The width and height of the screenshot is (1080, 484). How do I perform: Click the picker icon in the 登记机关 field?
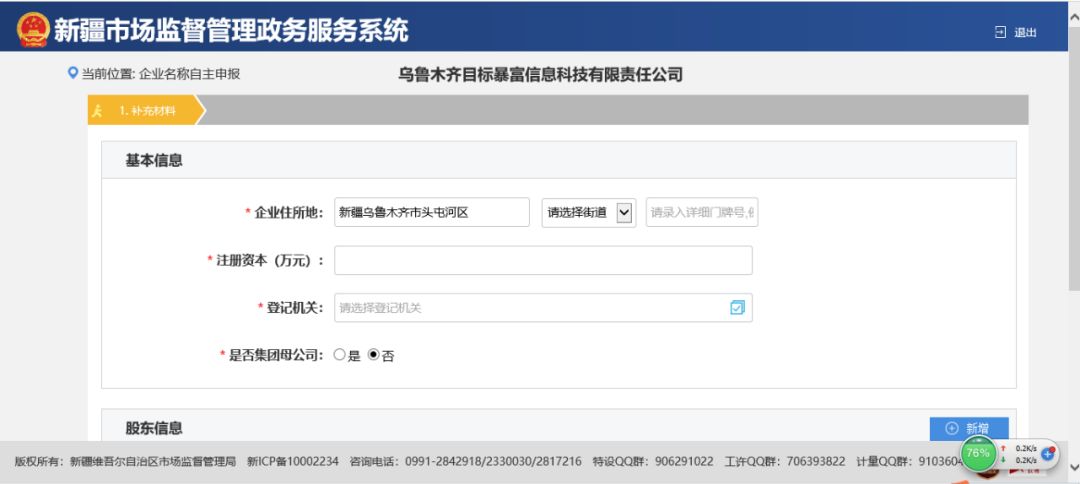tap(737, 308)
